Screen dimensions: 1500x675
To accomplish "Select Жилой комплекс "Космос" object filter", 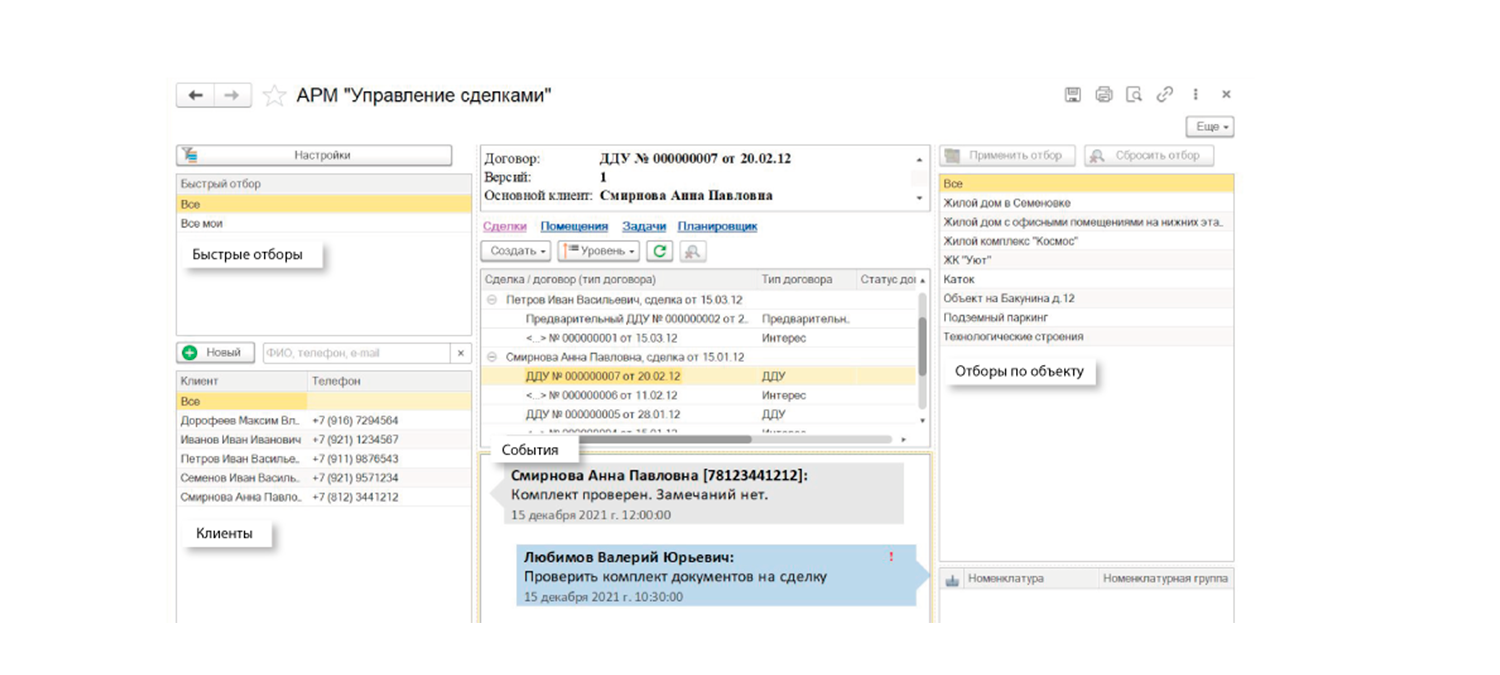I will click(x=1010, y=241).
